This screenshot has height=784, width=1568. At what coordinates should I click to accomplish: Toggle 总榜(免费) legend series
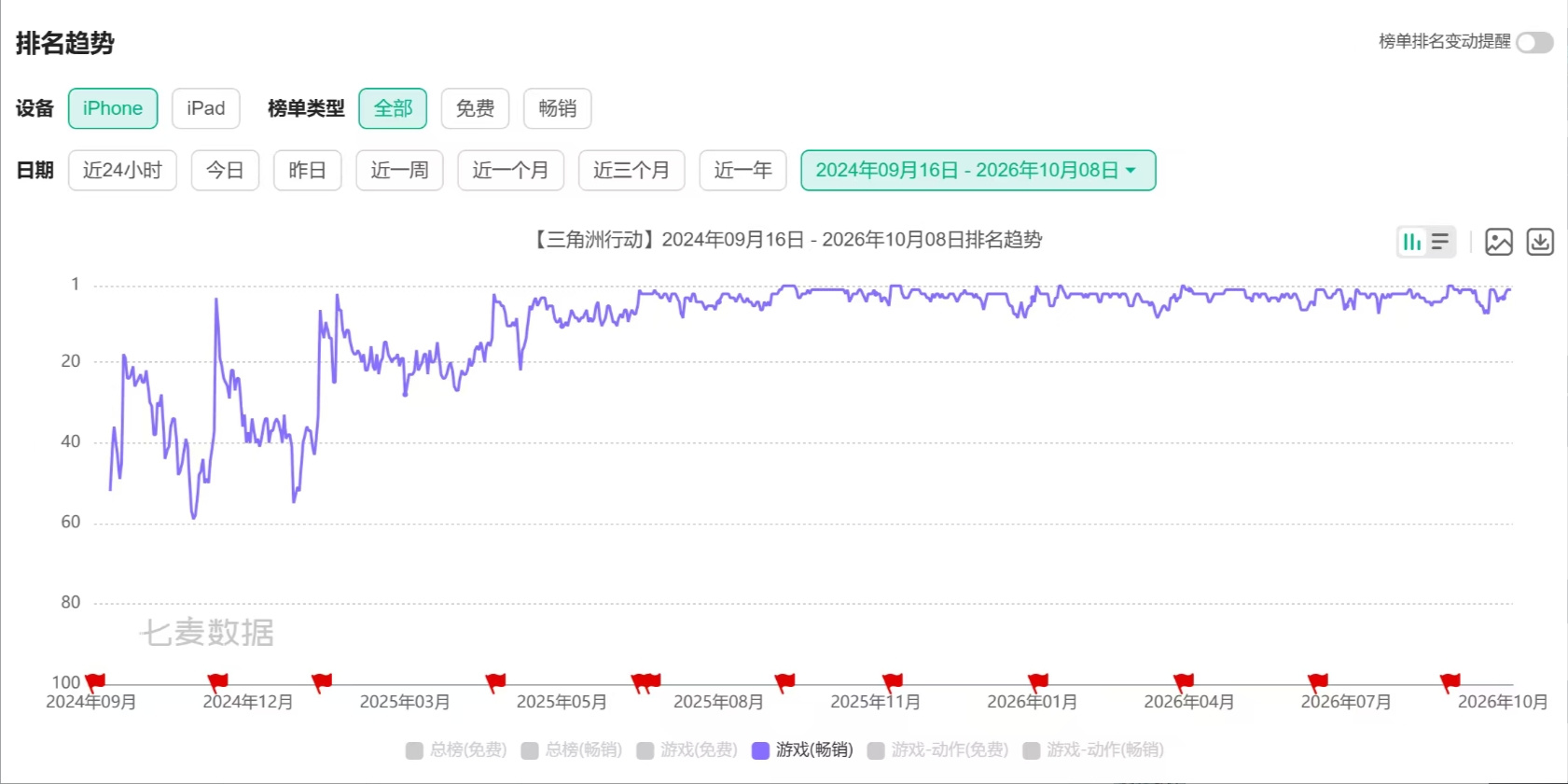point(456,749)
